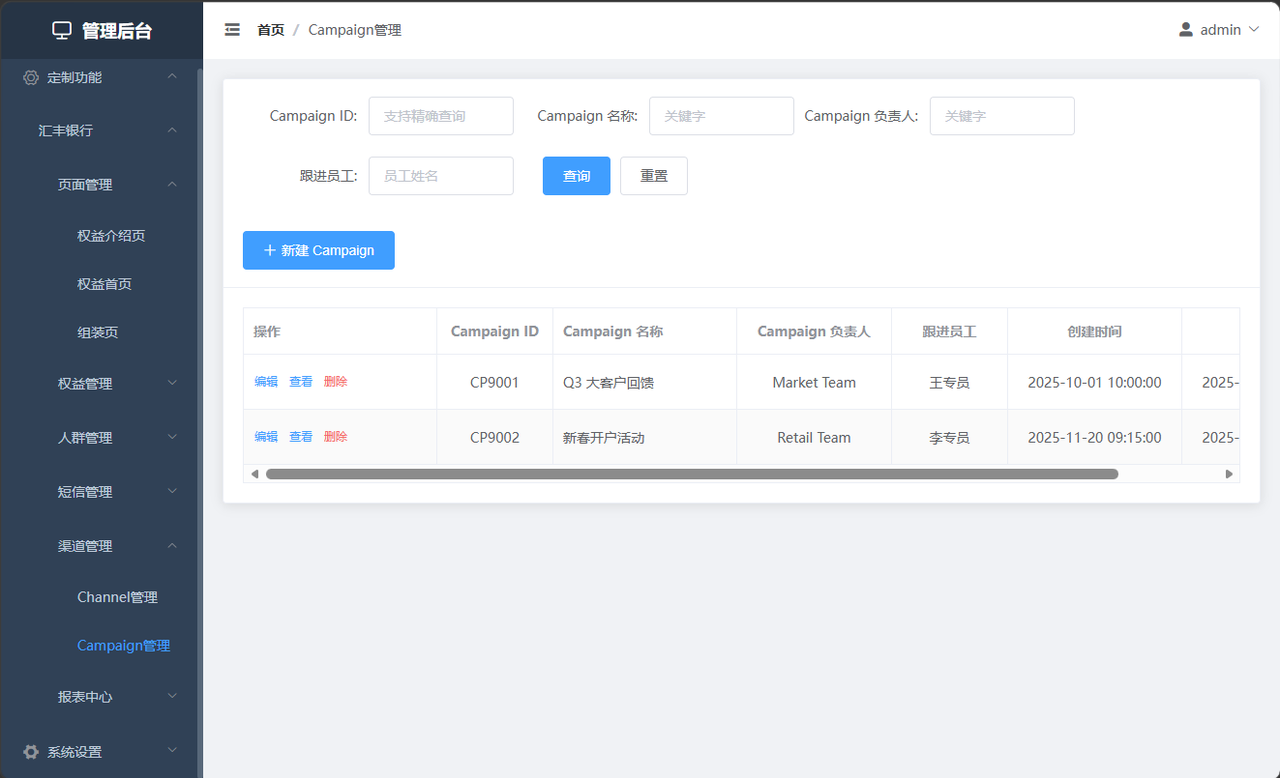Click the 查询 search button

tap(576, 176)
